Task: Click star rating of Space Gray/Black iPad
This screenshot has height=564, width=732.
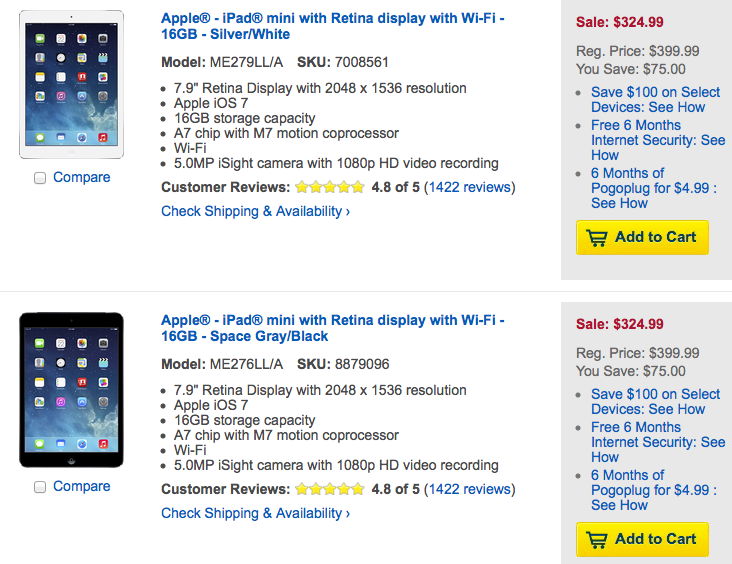Action: (x=329, y=489)
